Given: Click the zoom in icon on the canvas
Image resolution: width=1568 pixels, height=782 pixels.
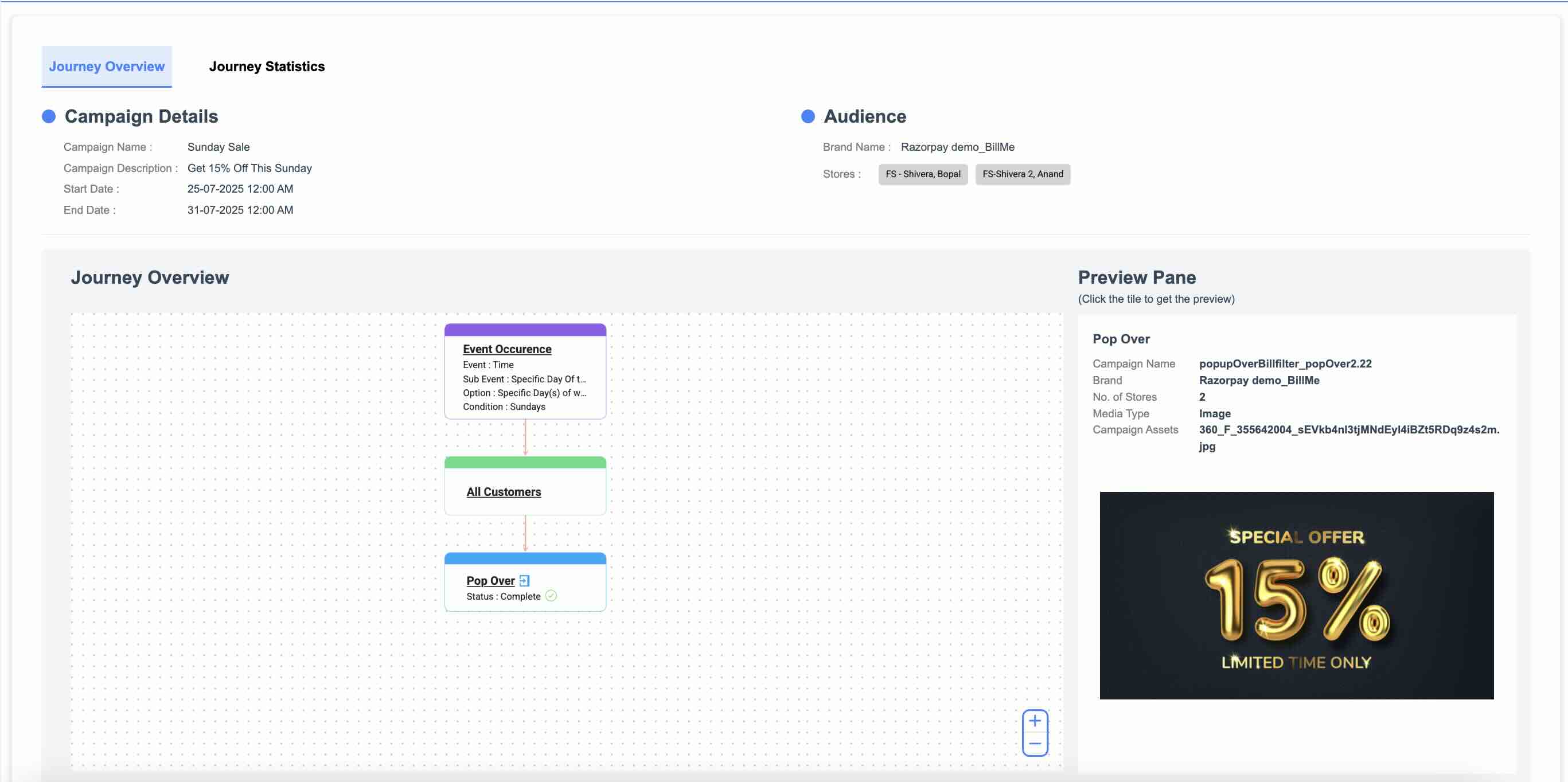Looking at the screenshot, I should (x=1035, y=721).
